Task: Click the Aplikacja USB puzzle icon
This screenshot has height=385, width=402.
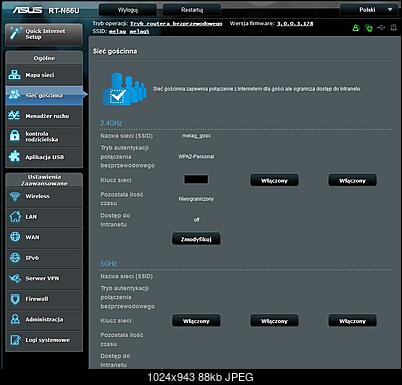Action: point(14,157)
